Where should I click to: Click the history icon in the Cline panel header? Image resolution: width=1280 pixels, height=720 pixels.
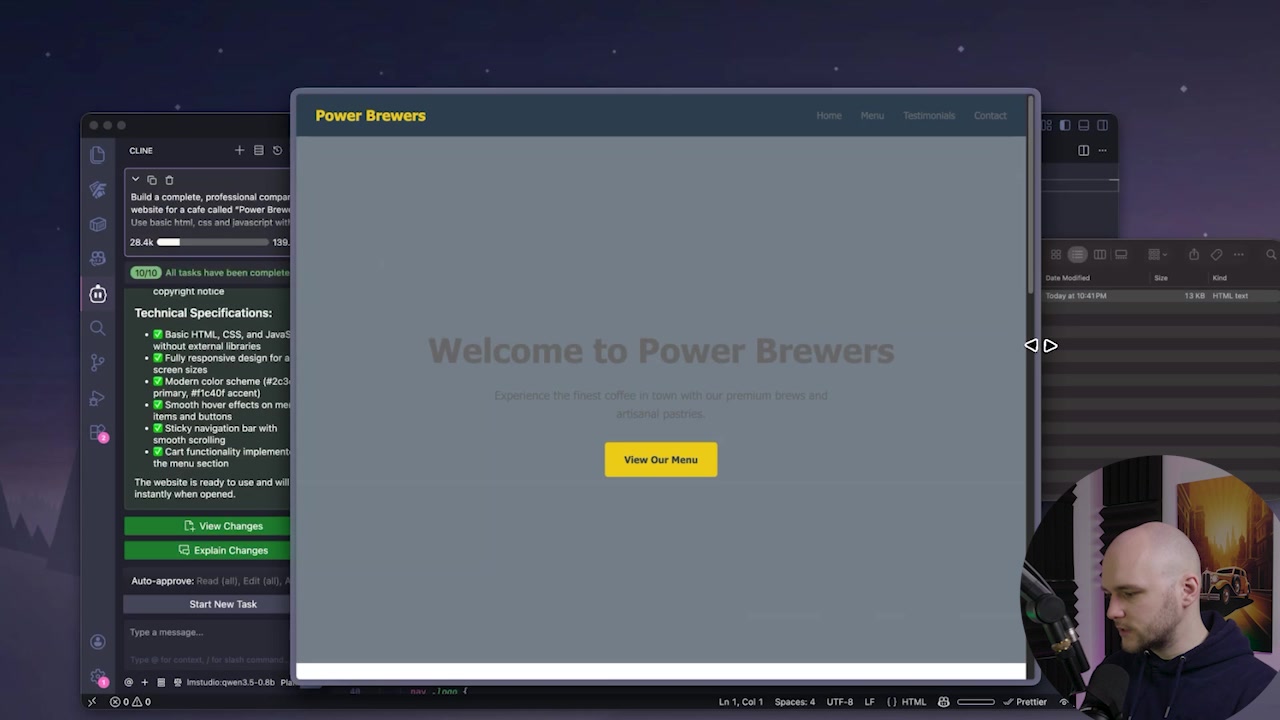click(x=277, y=150)
